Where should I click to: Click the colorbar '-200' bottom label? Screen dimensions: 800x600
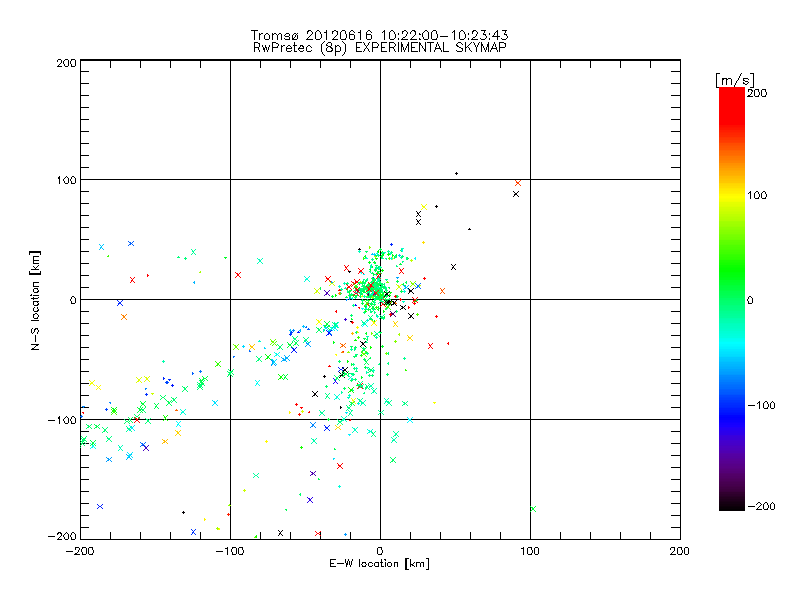[761, 506]
